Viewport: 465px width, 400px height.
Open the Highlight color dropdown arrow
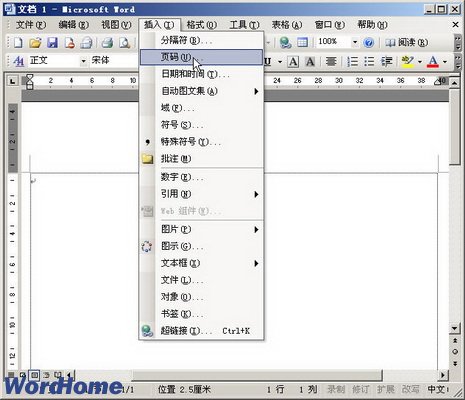(x=420, y=62)
